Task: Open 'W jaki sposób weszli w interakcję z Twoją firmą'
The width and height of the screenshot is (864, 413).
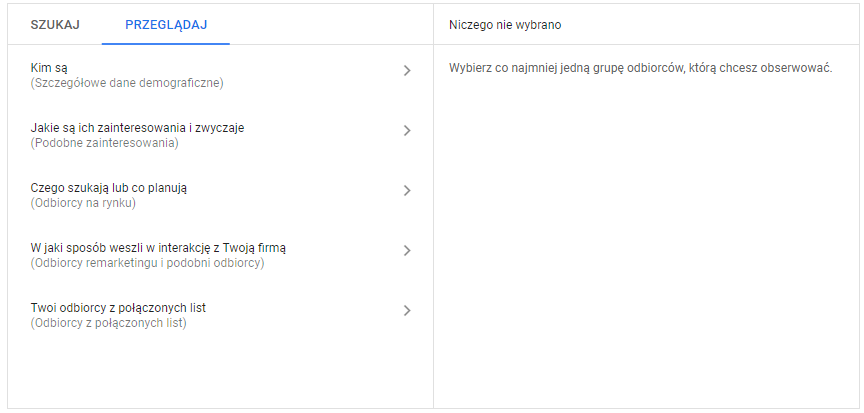Action: click(x=158, y=248)
